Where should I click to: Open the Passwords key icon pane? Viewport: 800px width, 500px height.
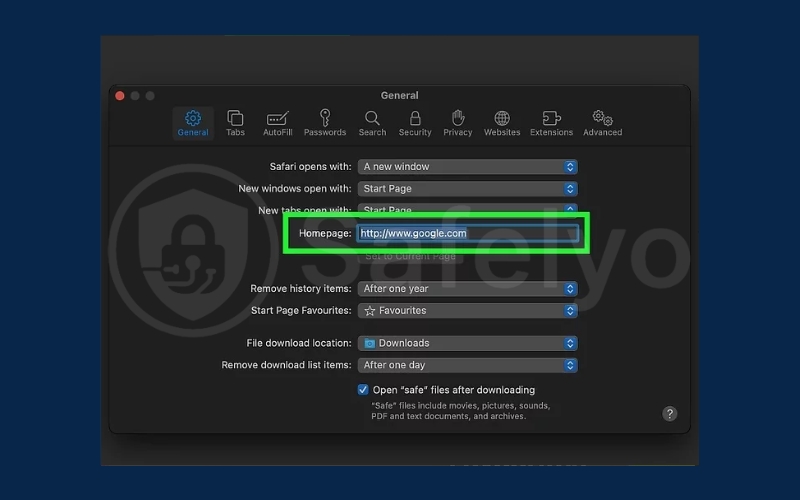coord(325,123)
